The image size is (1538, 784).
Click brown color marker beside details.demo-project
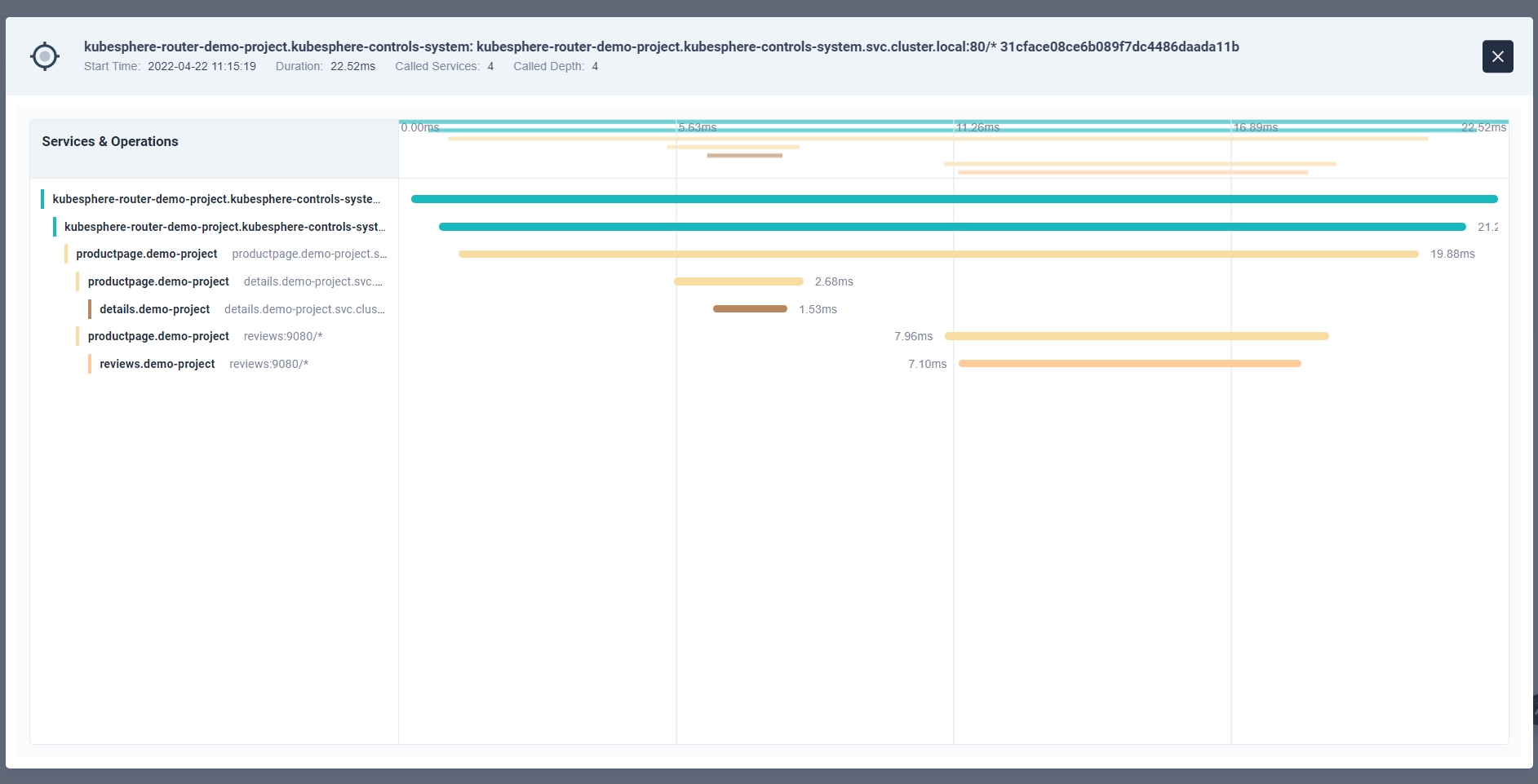pos(90,309)
